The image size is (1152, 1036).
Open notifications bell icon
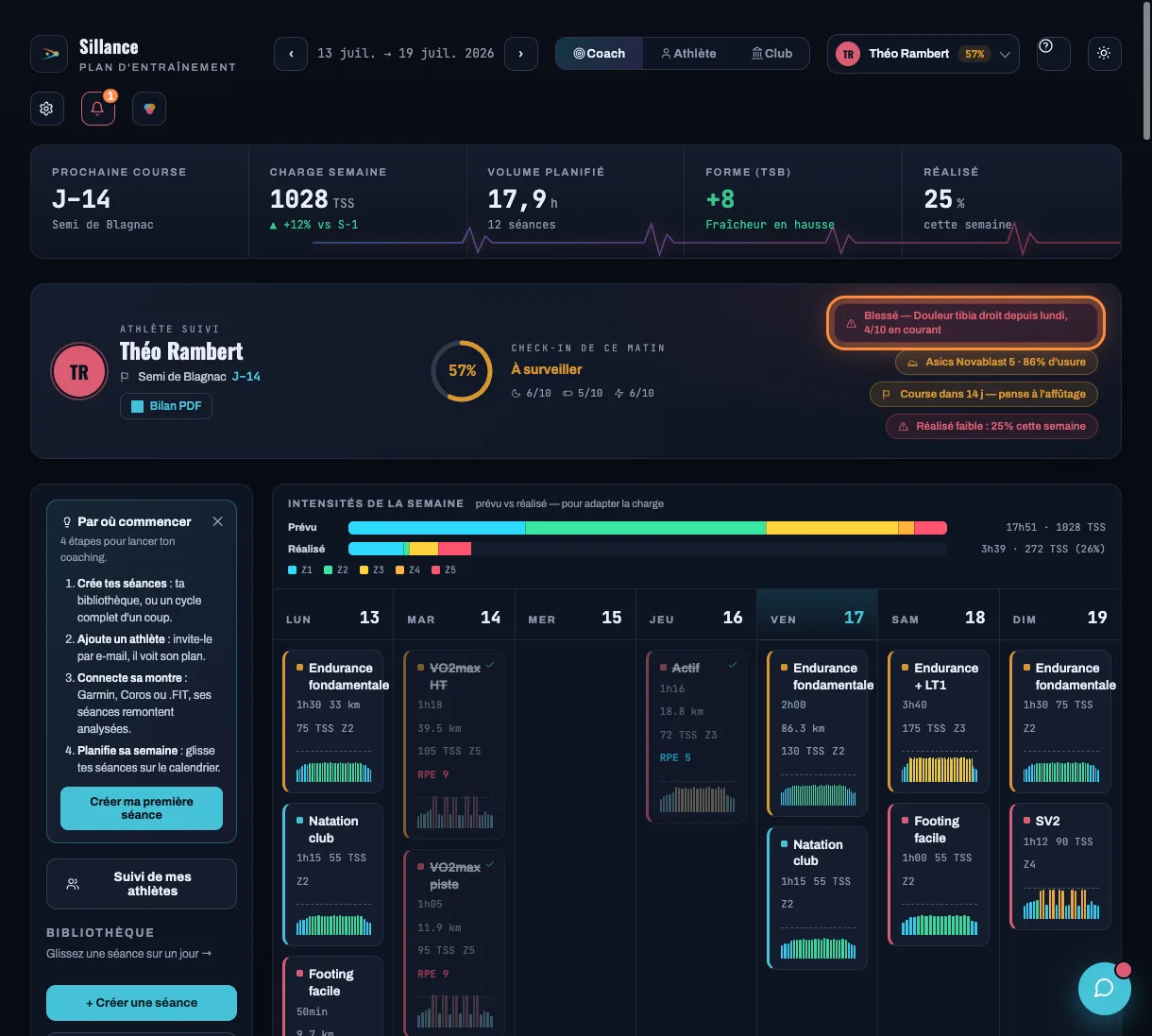(x=97, y=109)
